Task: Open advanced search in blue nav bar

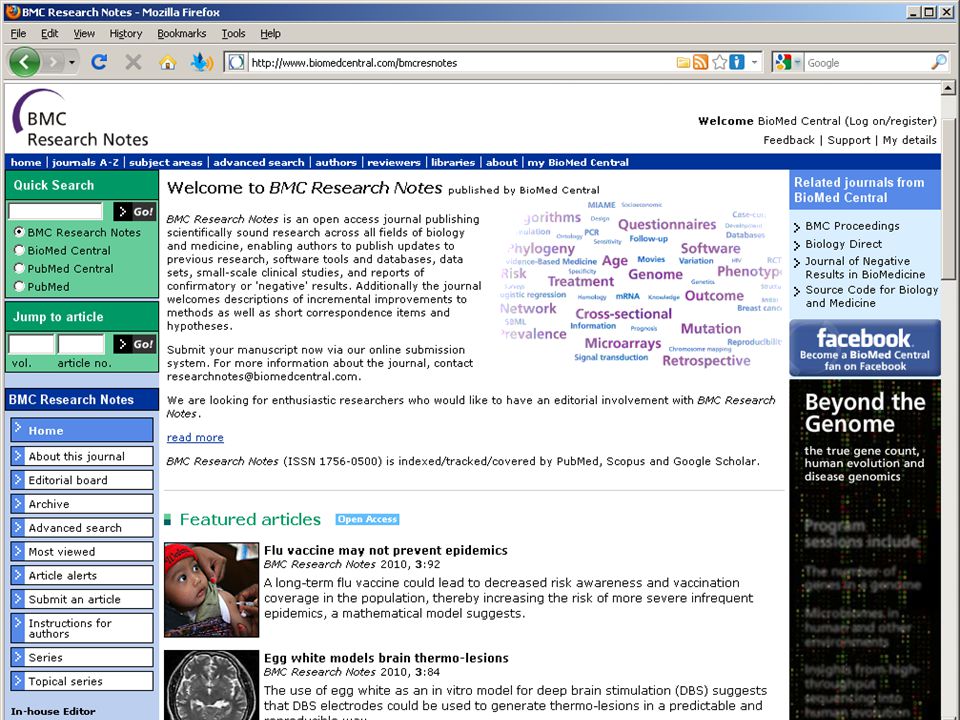Action: [x=258, y=162]
